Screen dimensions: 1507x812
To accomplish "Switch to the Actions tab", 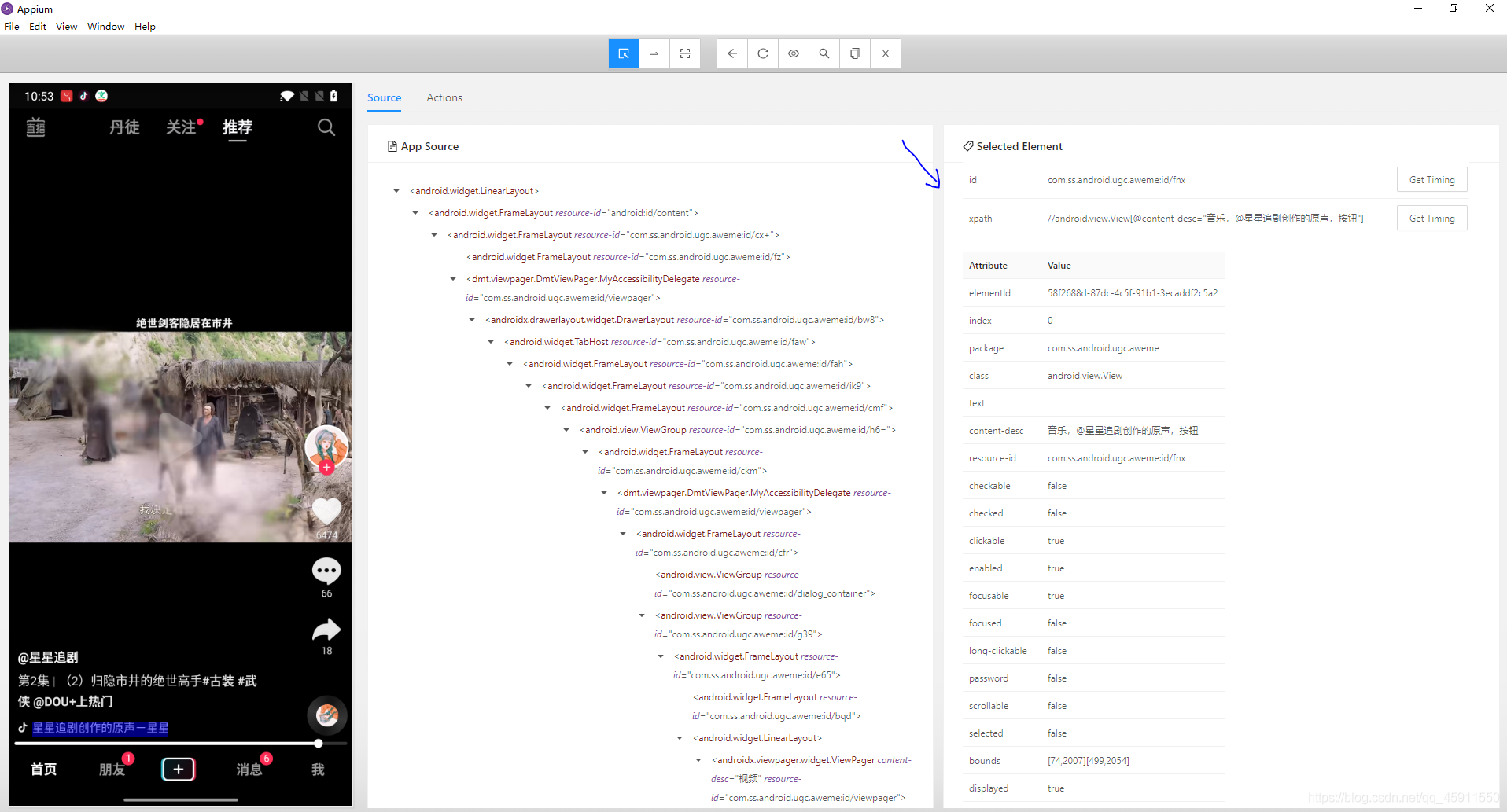I will tap(444, 97).
